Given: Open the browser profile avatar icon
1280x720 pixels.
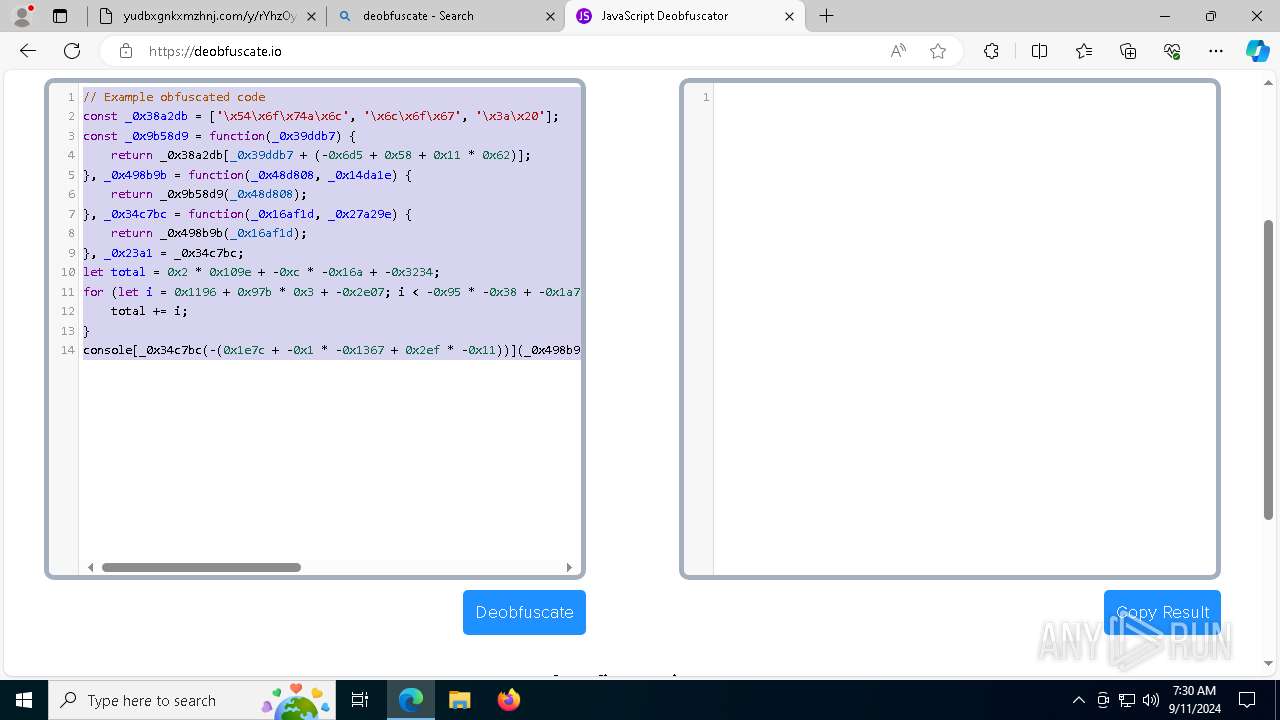Looking at the screenshot, I should 22,16.
